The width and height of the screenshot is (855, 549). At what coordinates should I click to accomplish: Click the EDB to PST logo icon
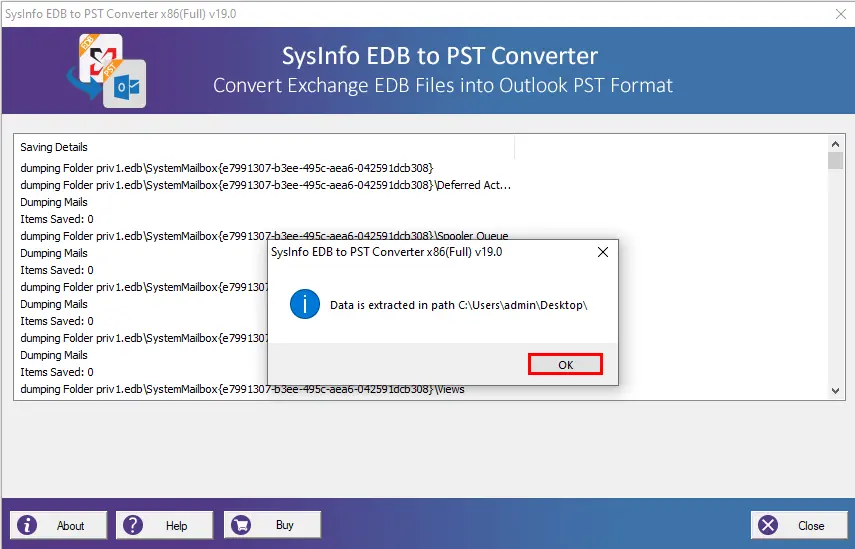tap(107, 70)
